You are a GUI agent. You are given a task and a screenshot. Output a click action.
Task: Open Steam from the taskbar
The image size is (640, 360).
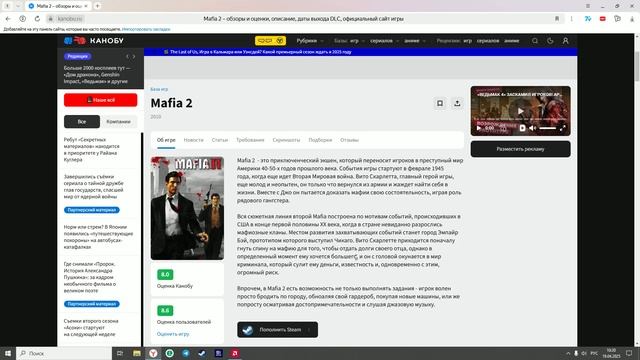pyautogui.click(x=202, y=353)
